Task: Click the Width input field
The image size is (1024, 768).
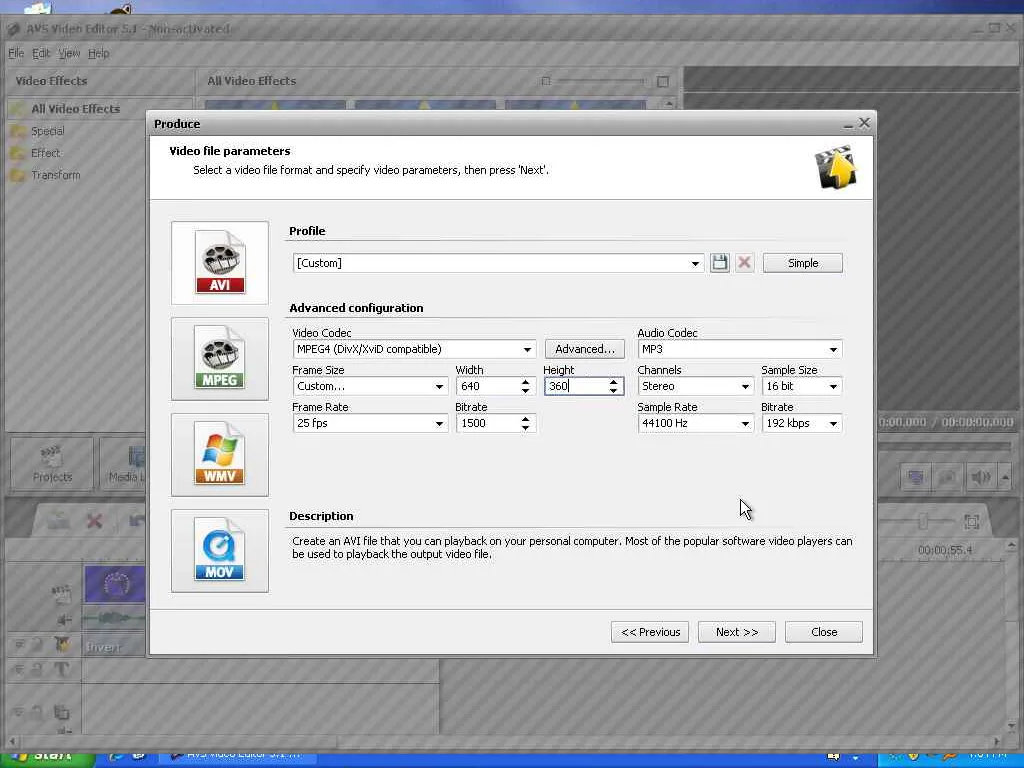Action: (x=487, y=386)
